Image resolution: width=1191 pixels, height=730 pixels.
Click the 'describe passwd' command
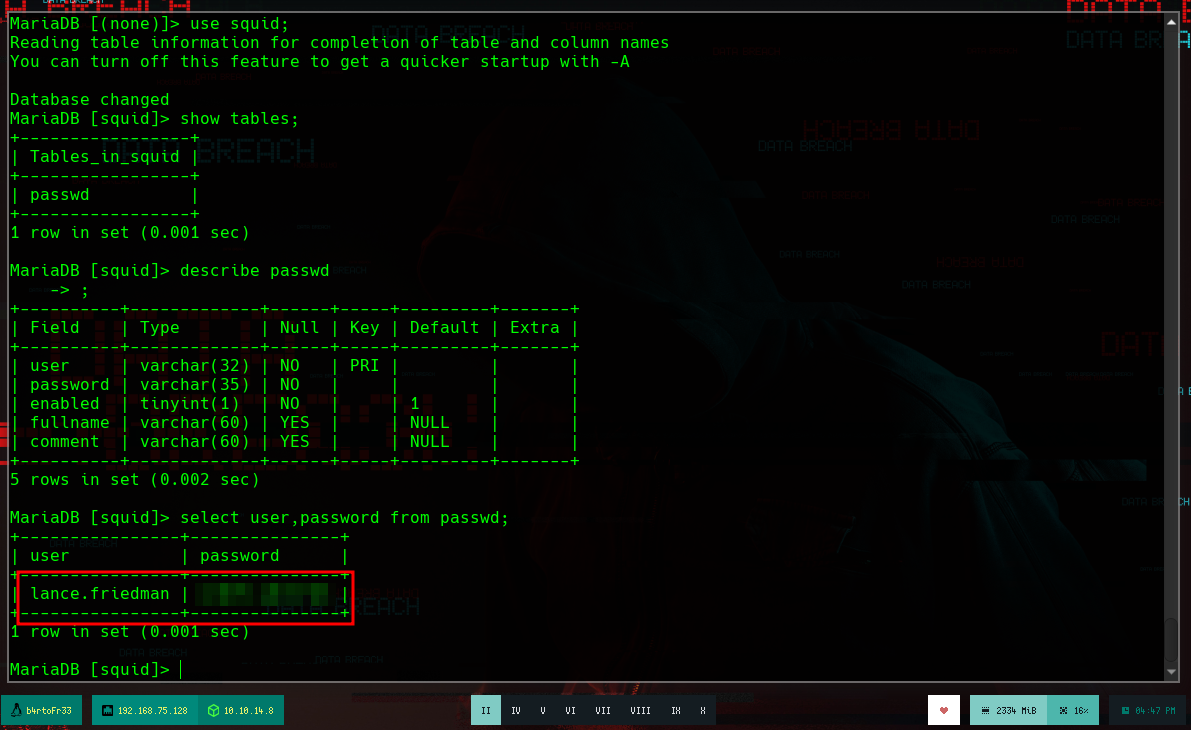pyautogui.click(x=254, y=270)
